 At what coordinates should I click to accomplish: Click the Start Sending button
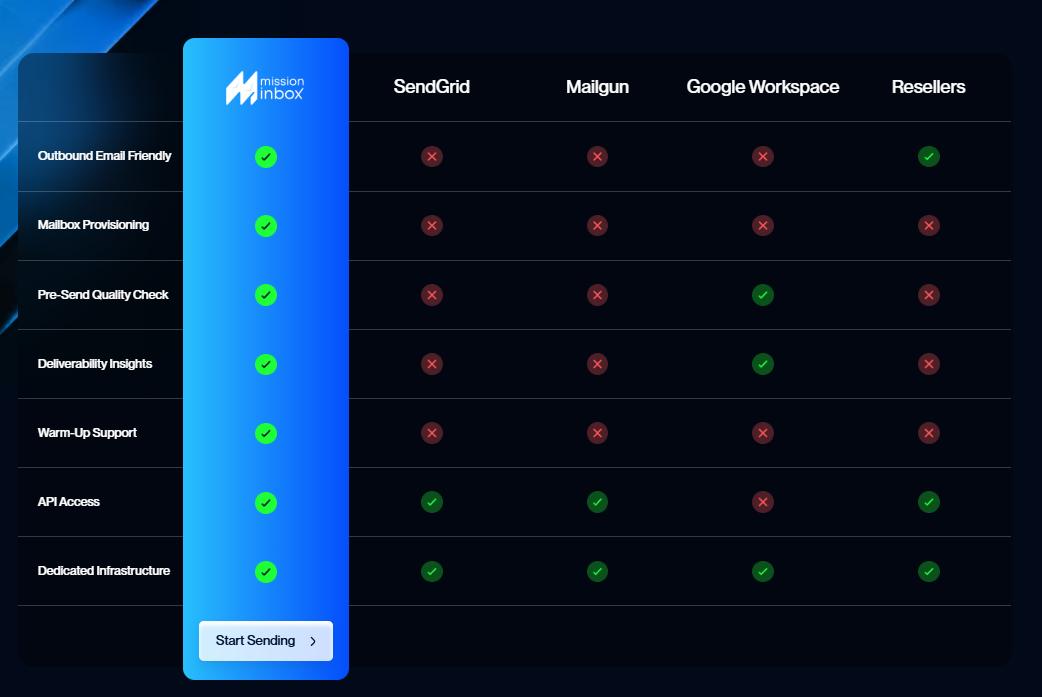point(266,641)
